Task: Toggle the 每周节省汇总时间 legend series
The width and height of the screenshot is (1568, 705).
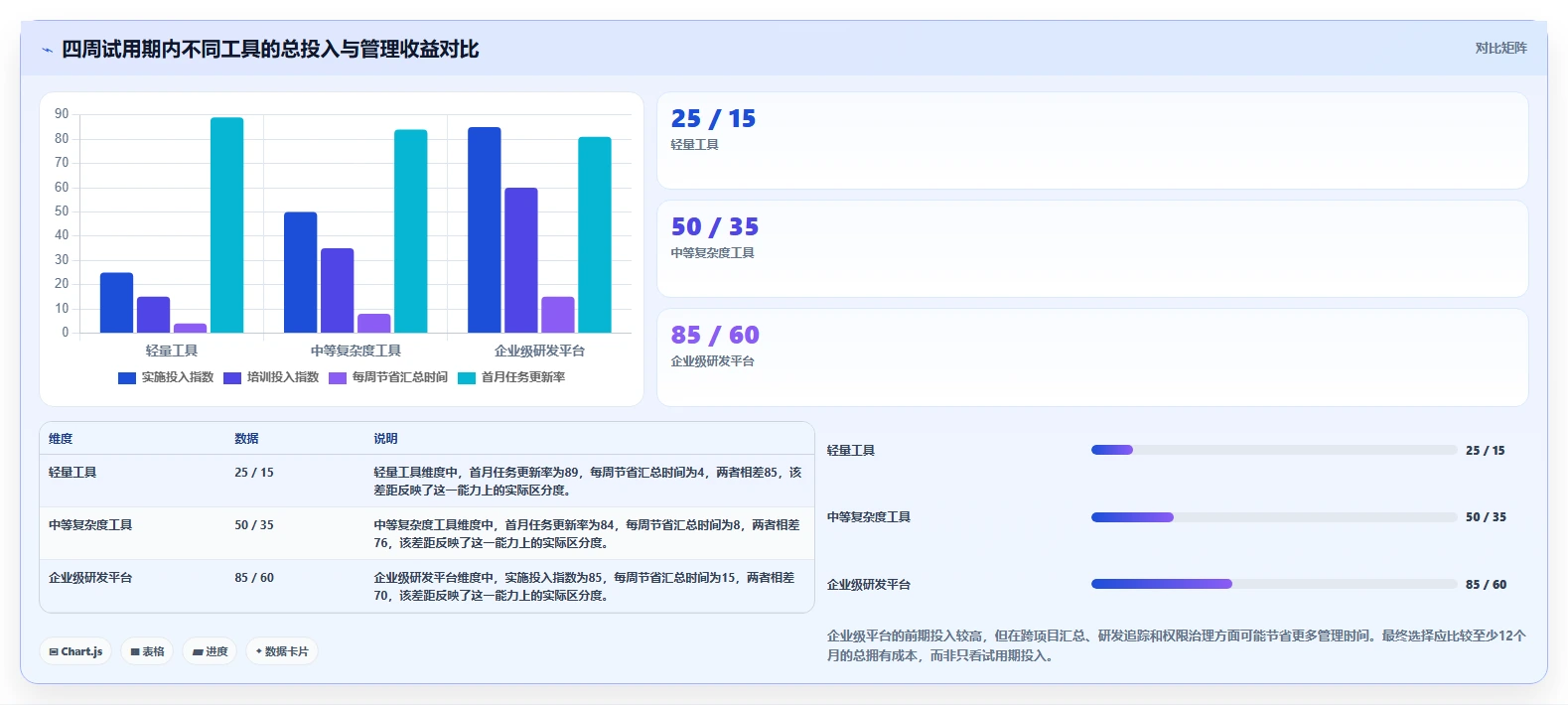Action: point(388,377)
